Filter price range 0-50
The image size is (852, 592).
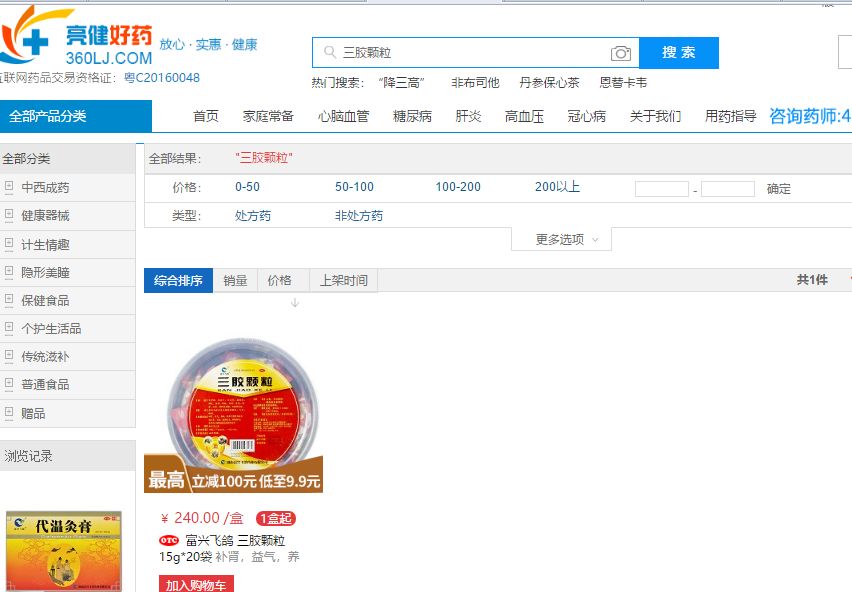(247, 187)
